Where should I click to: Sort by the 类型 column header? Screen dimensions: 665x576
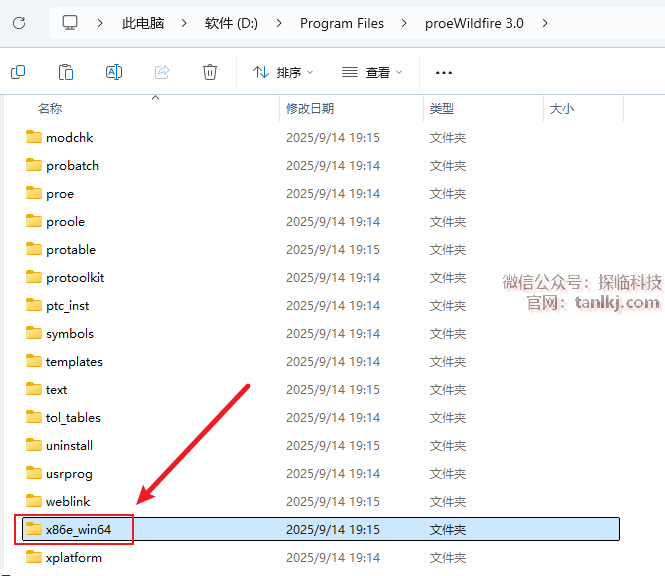tap(442, 109)
